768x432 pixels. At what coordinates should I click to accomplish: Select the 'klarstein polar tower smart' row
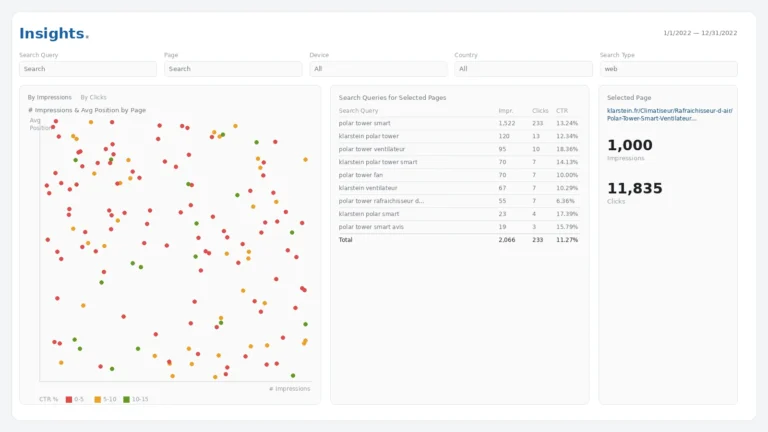[x=458, y=162]
